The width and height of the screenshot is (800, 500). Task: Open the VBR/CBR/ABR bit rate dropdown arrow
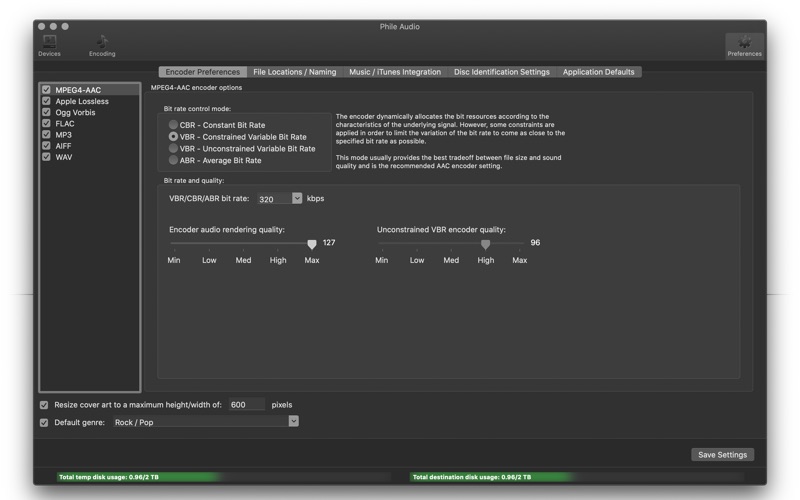297,198
